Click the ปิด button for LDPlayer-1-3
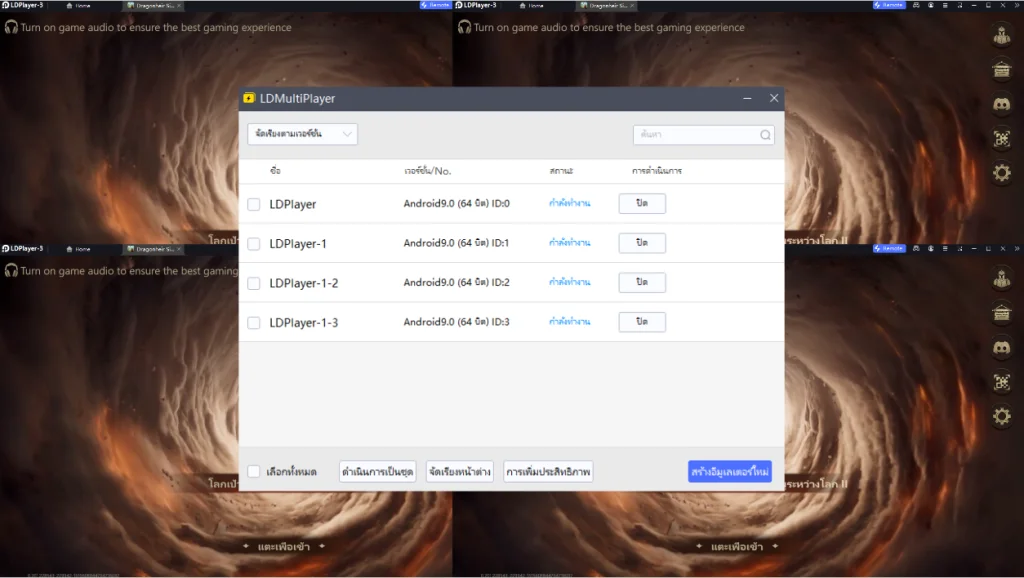1024x578 pixels. pyautogui.click(x=642, y=321)
